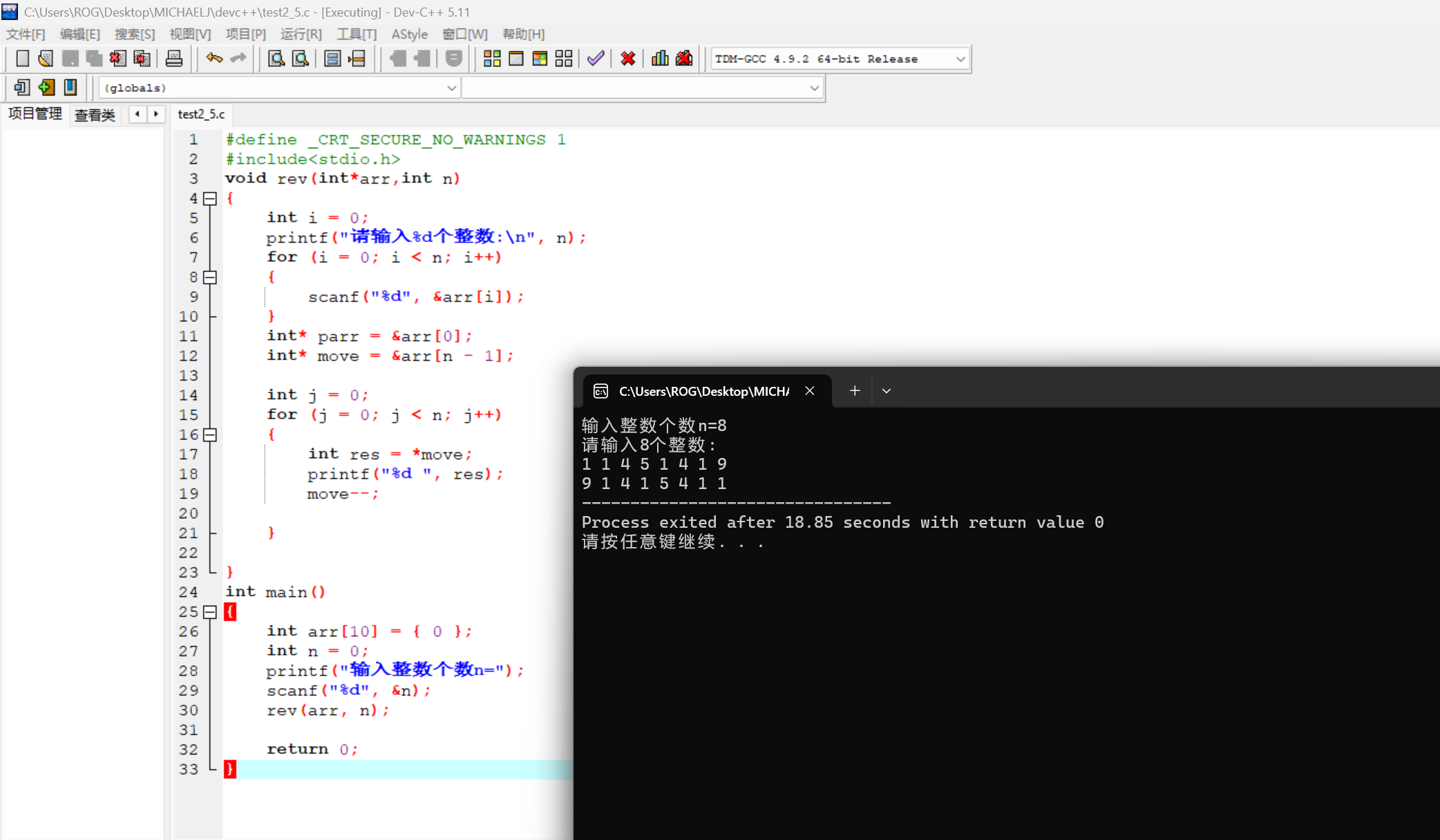
Task: Switch to the 查看类 tab
Action: click(x=95, y=115)
